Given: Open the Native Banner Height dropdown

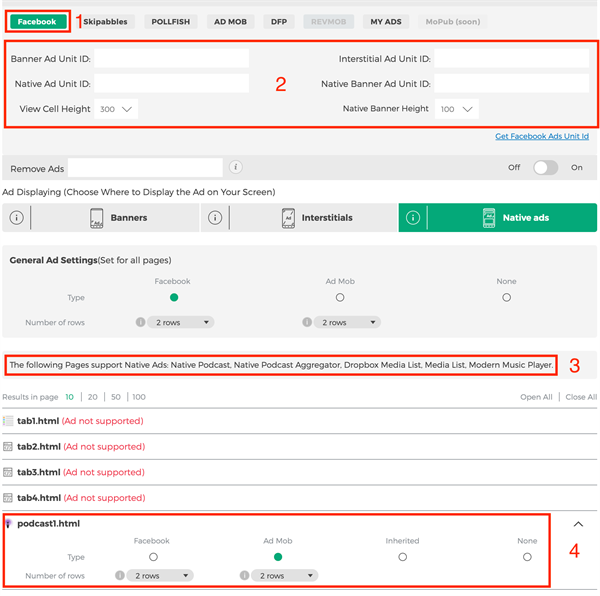Looking at the screenshot, I should pyautogui.click(x=456, y=109).
